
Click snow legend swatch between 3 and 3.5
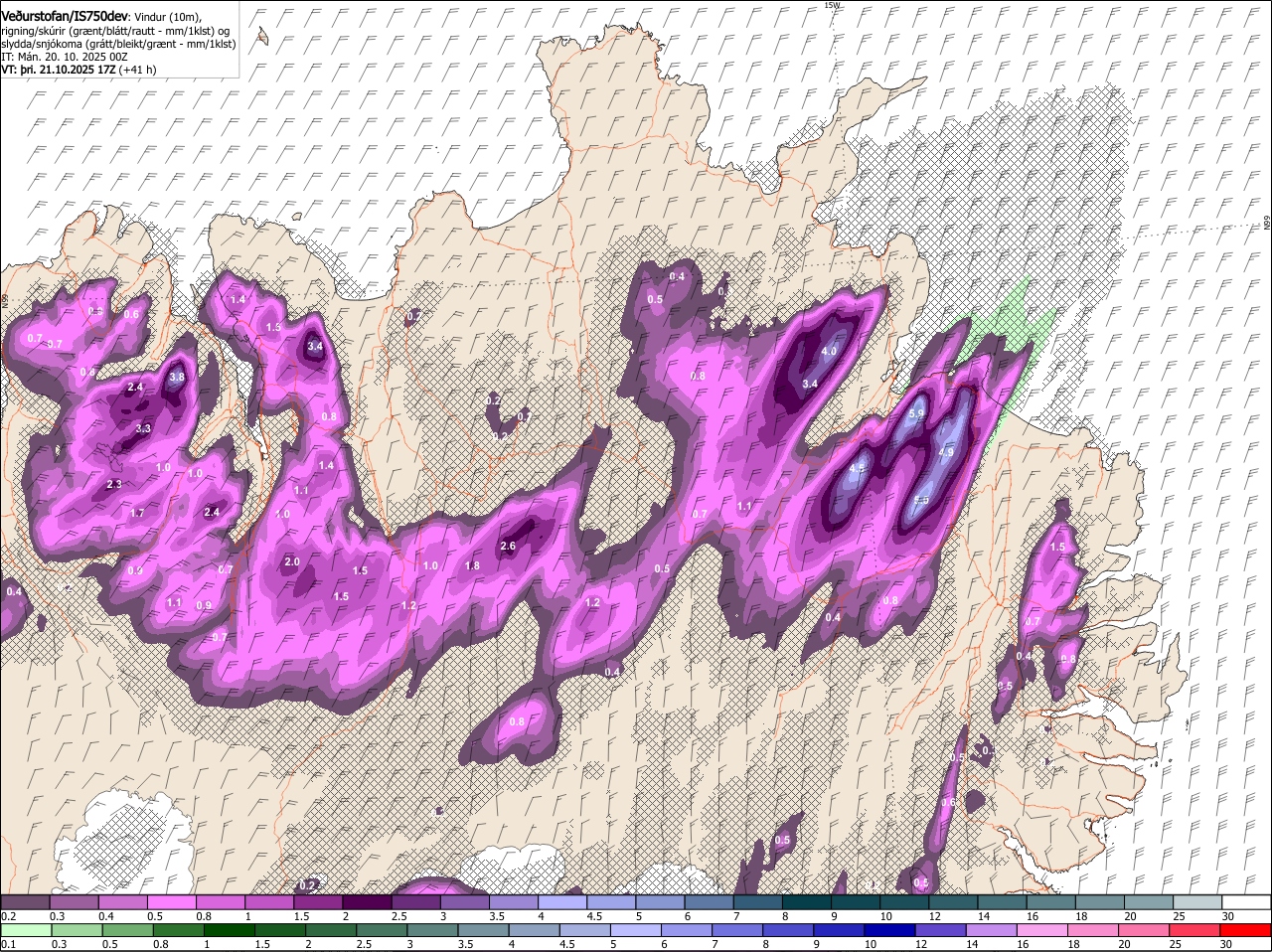pos(465,902)
